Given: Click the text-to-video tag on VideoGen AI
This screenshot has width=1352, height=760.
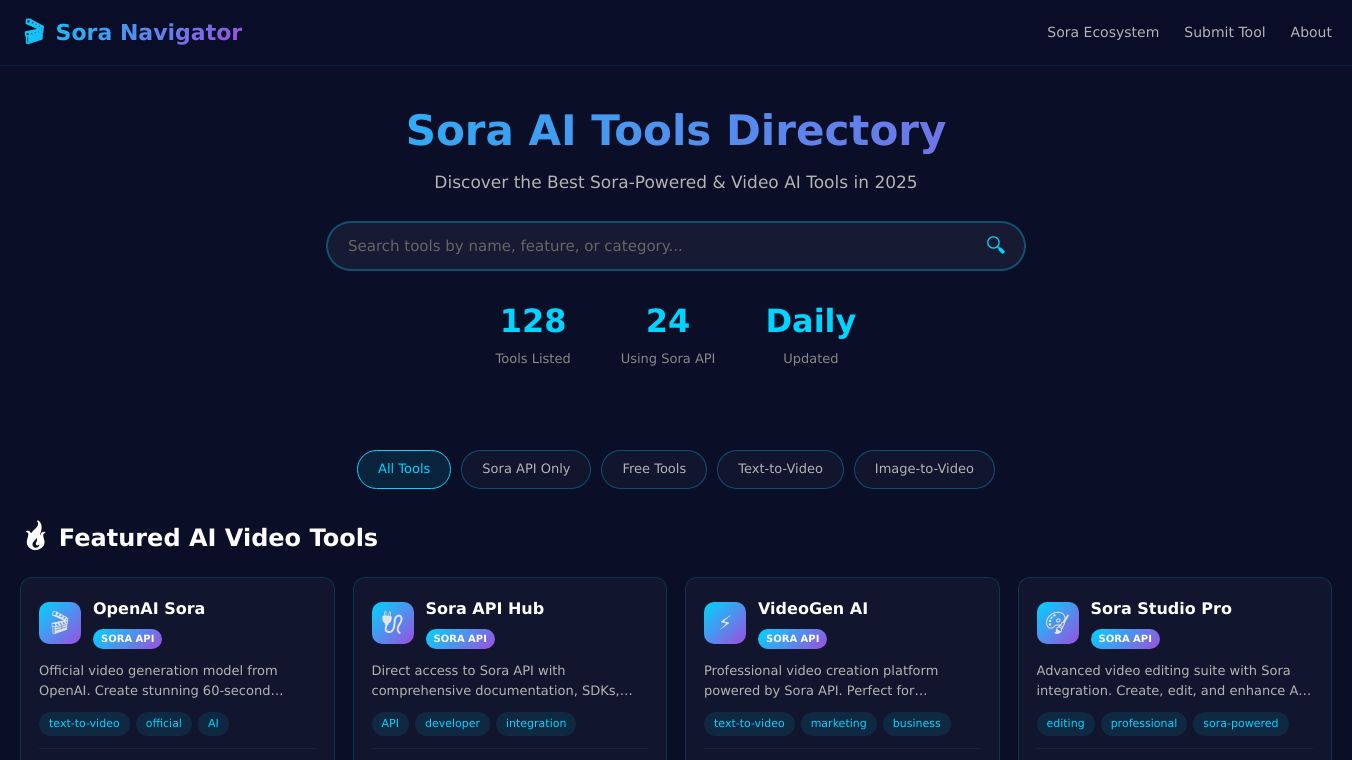Looking at the screenshot, I should coord(749,724).
